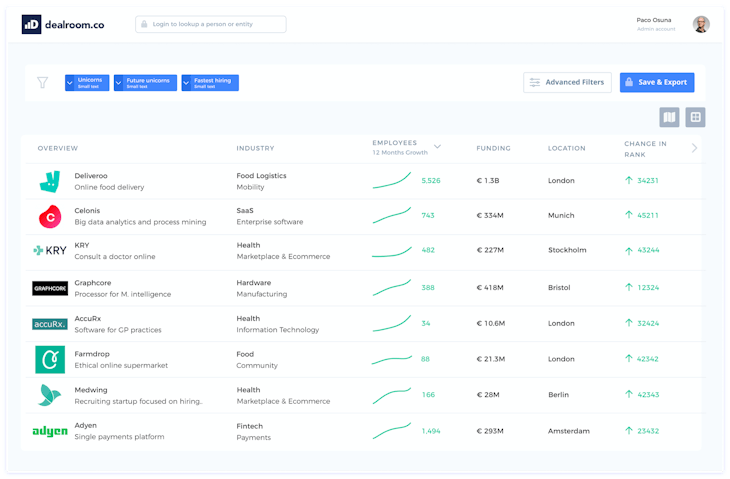
Task: Open the Graphcore logo
Action: coord(50,289)
